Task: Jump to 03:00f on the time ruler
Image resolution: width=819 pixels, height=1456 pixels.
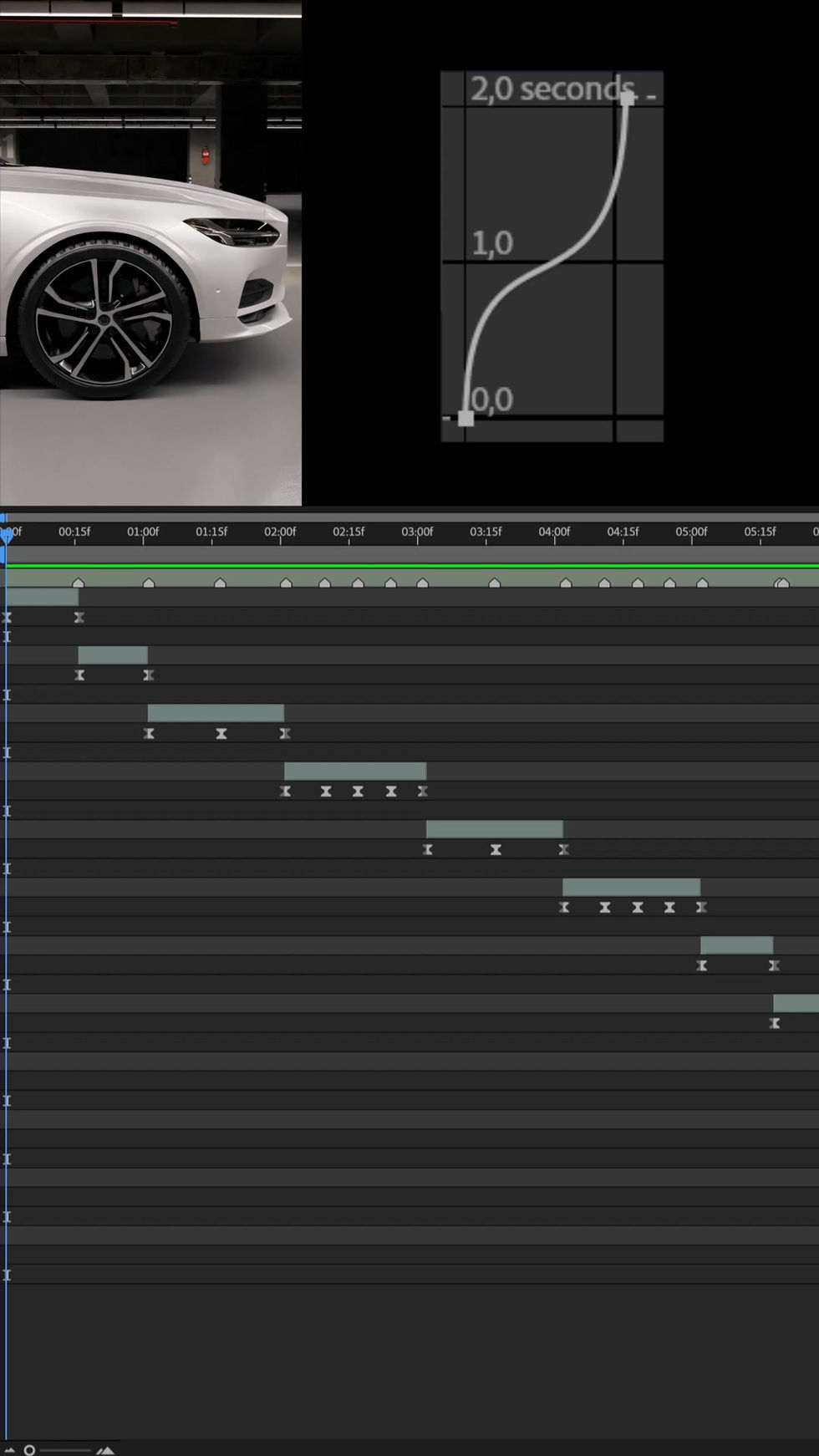Action: pyautogui.click(x=417, y=532)
